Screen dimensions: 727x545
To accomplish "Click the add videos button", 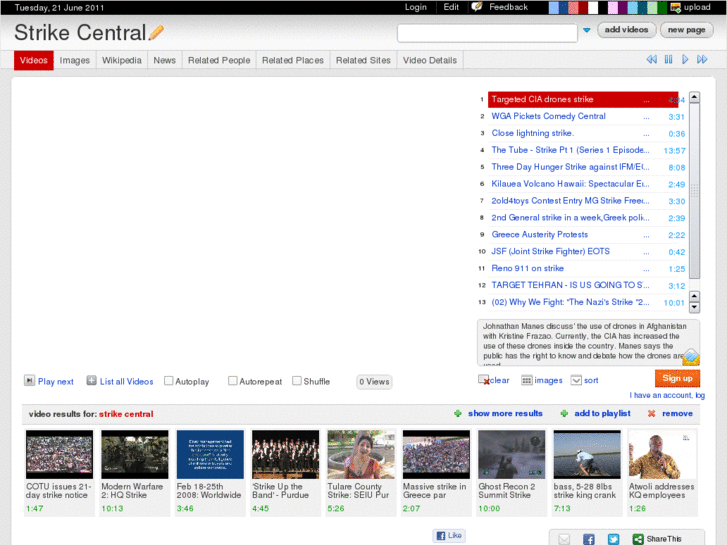I will click(x=626, y=30).
